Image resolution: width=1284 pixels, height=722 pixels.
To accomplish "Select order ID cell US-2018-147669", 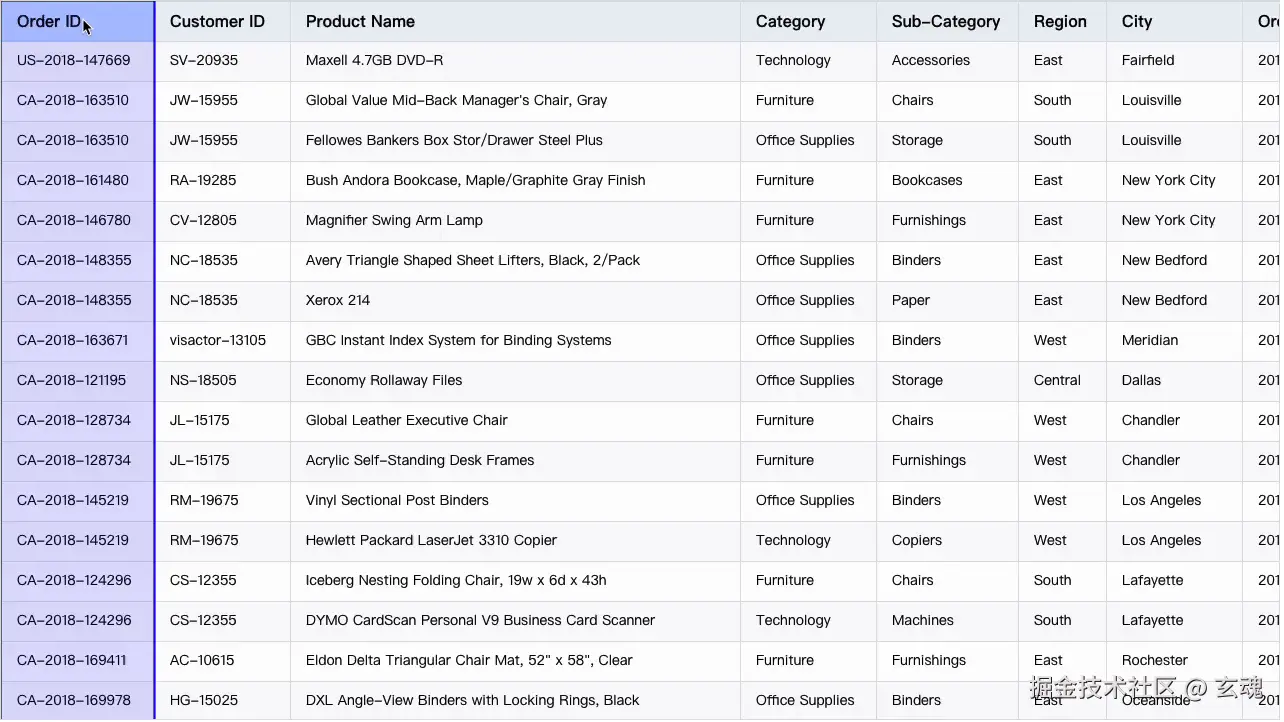I will 74,61.
